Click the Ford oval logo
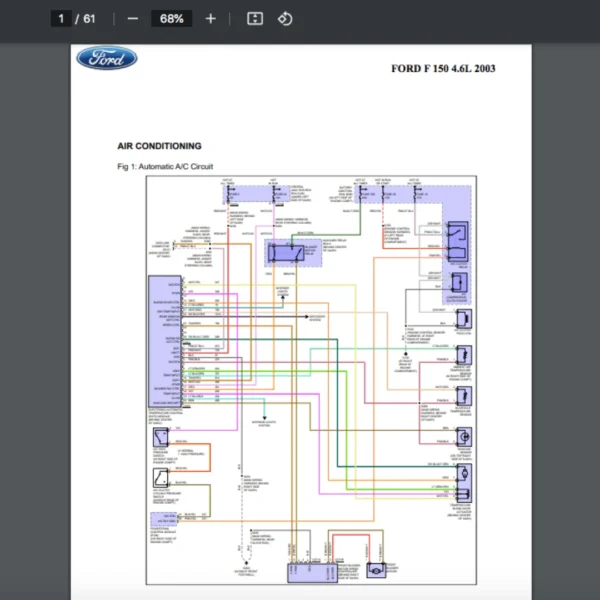Viewport: 600px width, 600px height. pos(107,58)
